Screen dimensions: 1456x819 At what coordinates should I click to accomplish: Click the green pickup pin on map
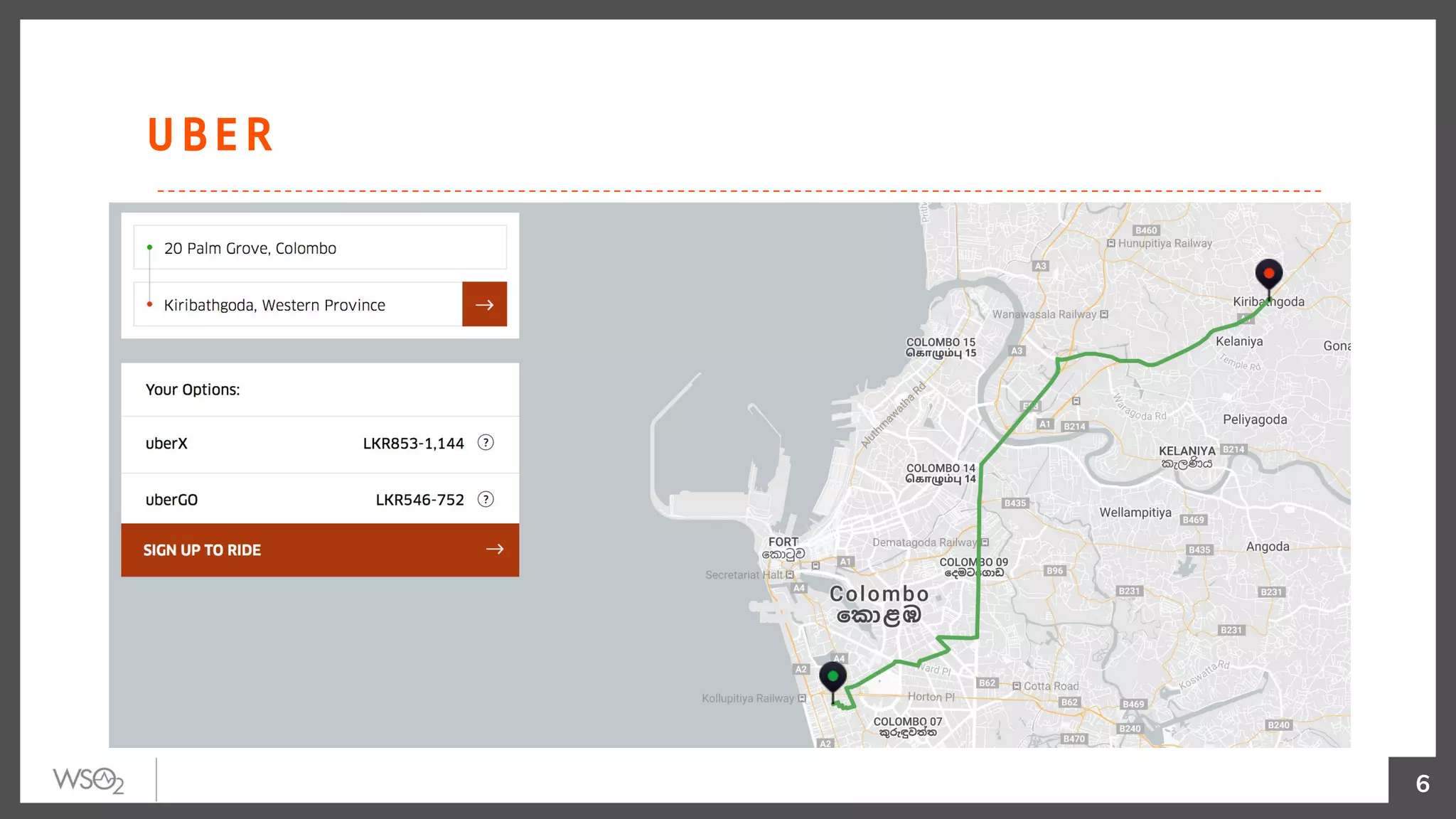[x=833, y=676]
